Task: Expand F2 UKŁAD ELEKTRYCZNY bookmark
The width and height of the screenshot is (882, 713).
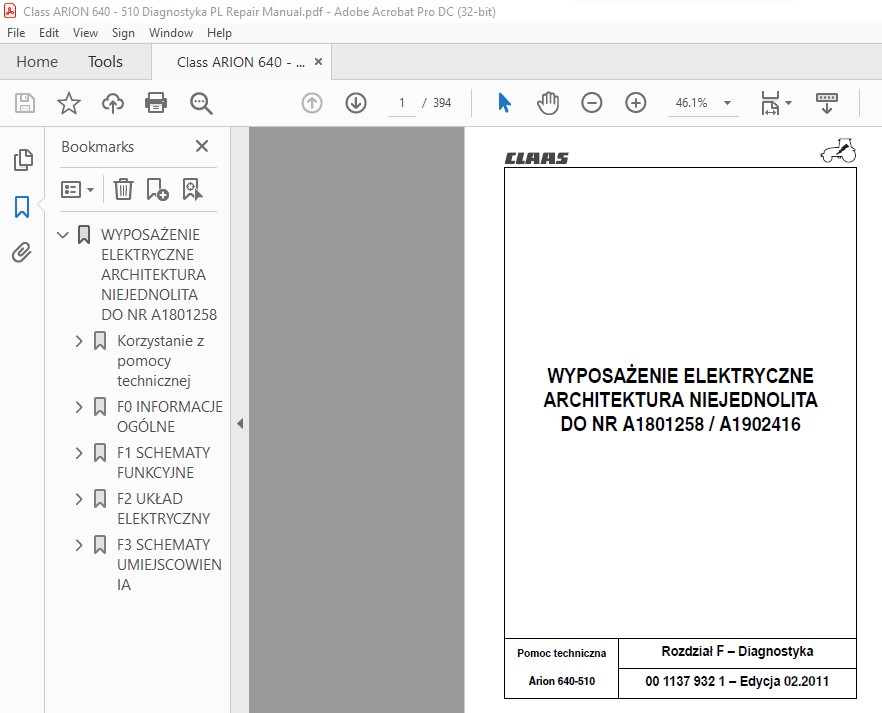Action: [79, 499]
